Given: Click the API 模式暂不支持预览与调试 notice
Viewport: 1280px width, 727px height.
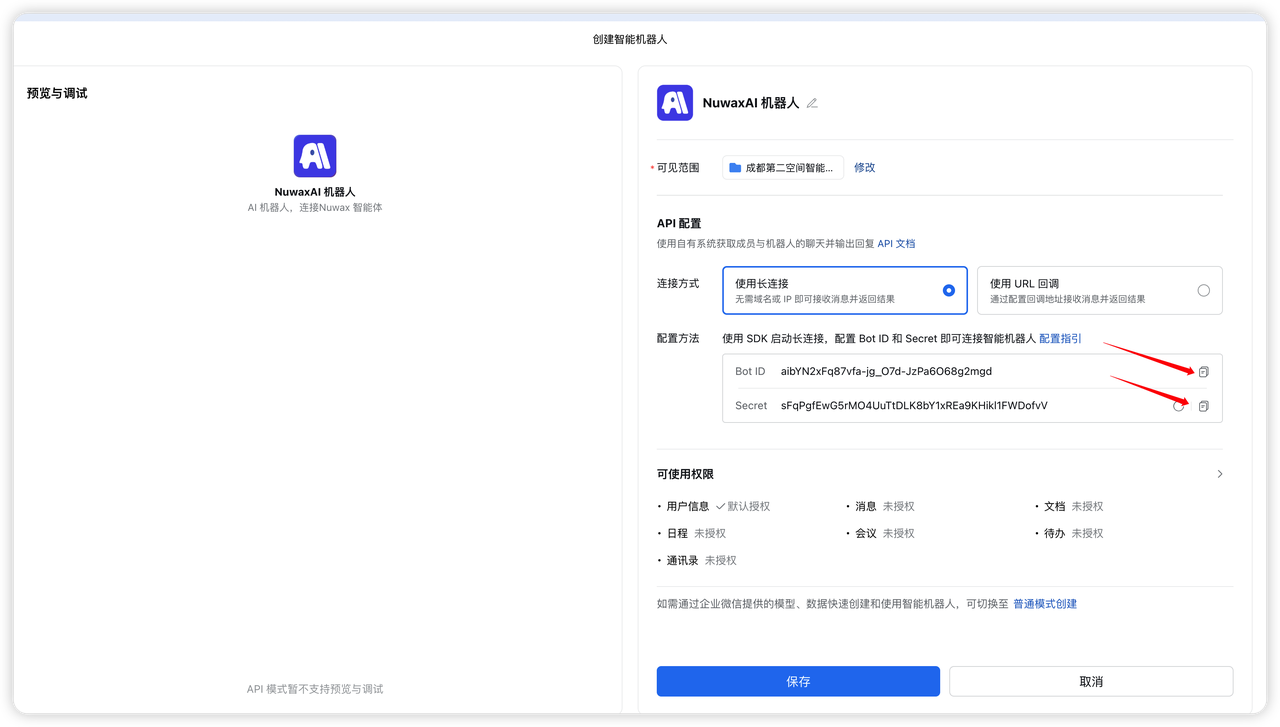Looking at the screenshot, I should (315, 689).
